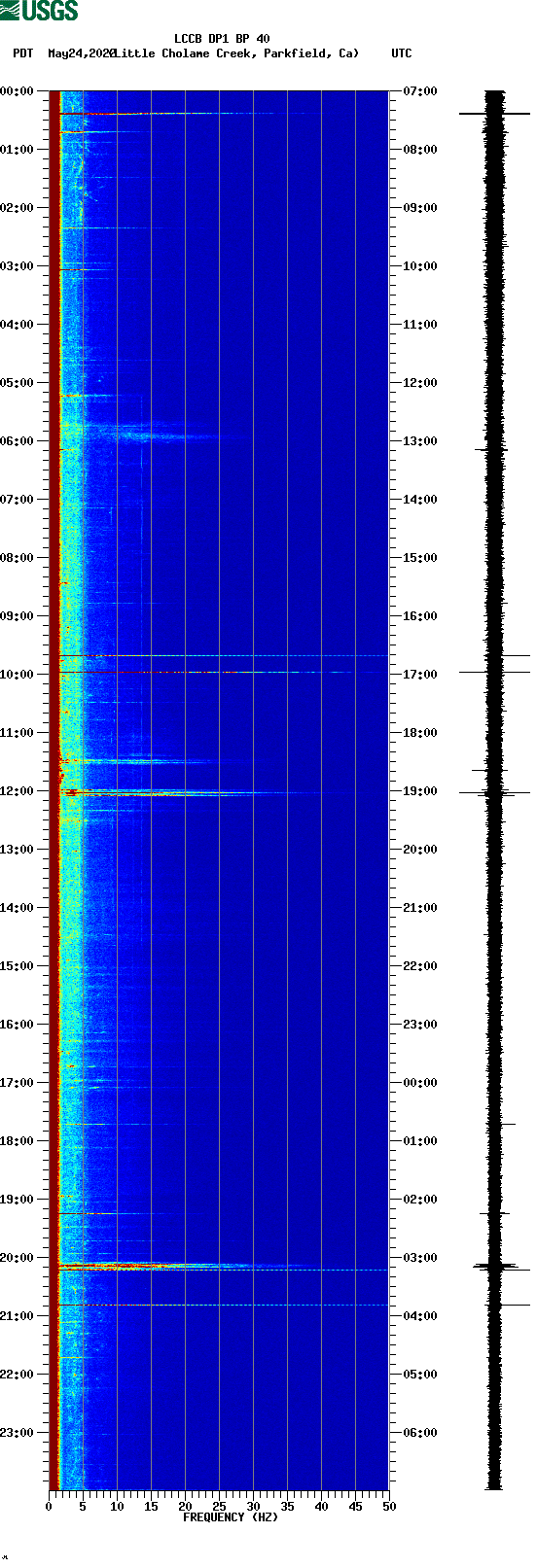
Task: Click the 'UTC' timezone label
Action: click(402, 53)
